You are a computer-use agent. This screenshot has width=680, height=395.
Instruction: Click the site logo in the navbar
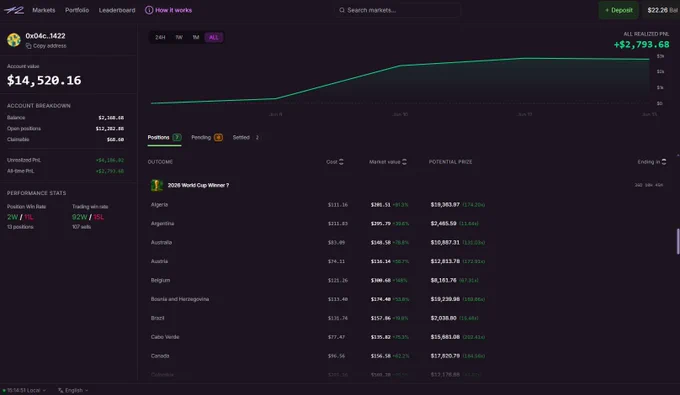[14, 10]
